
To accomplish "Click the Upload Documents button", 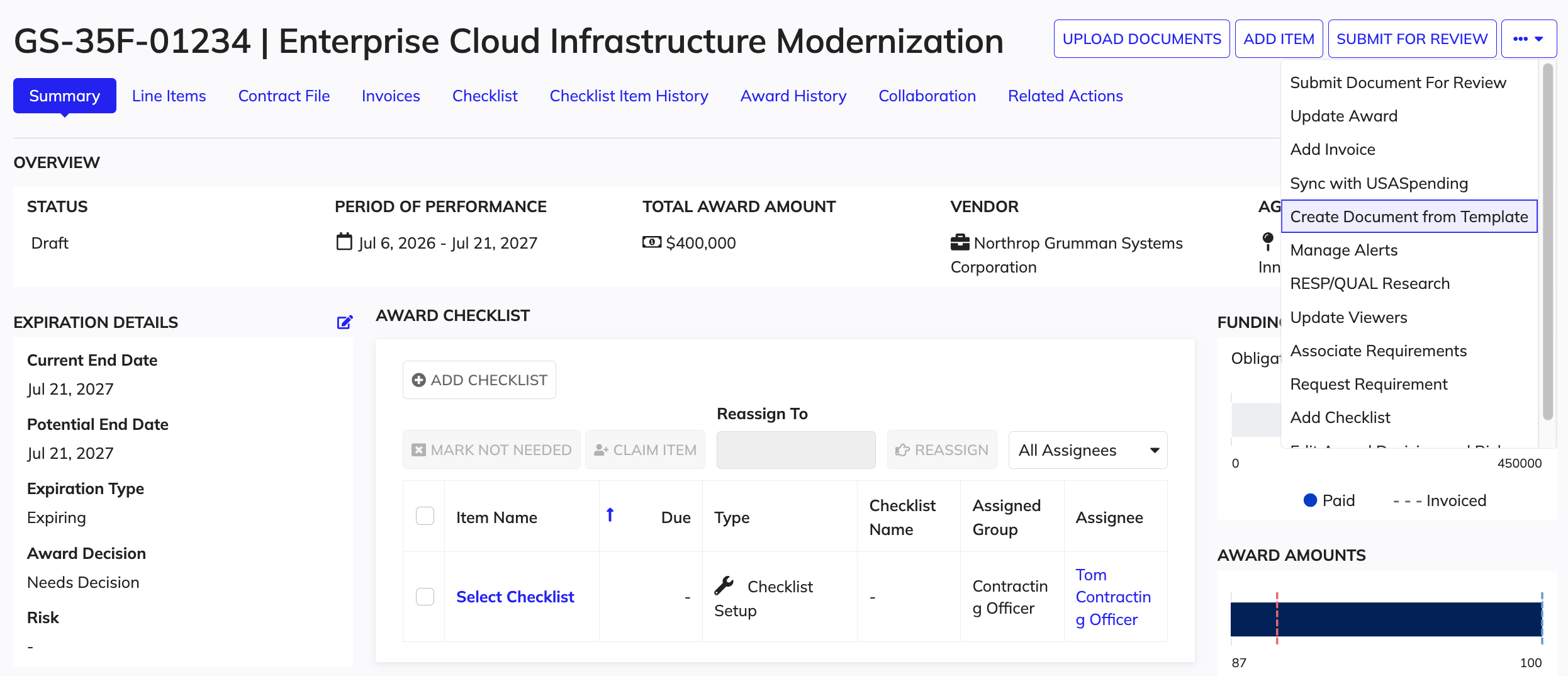I will pos(1142,39).
